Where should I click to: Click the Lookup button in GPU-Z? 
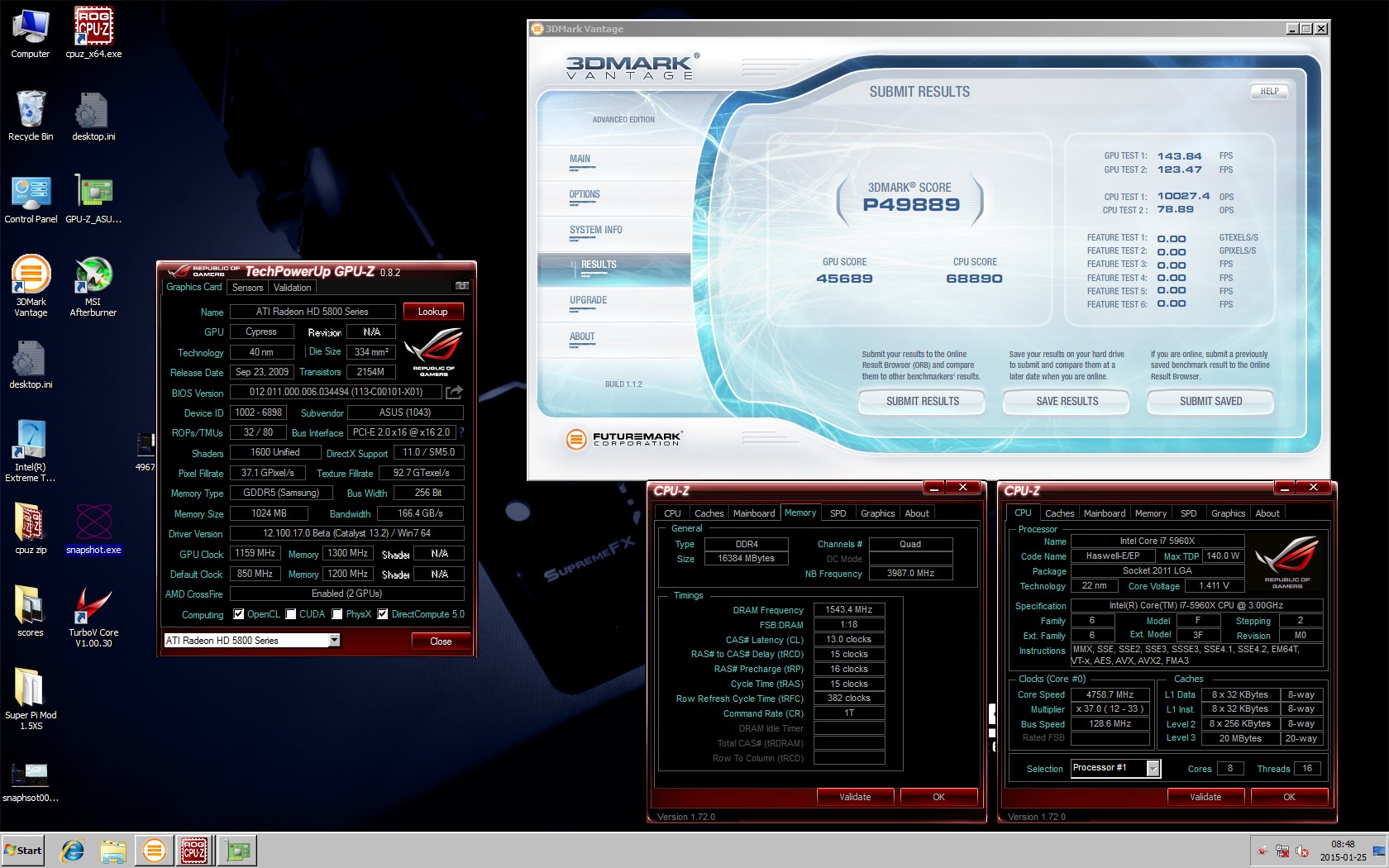click(432, 312)
